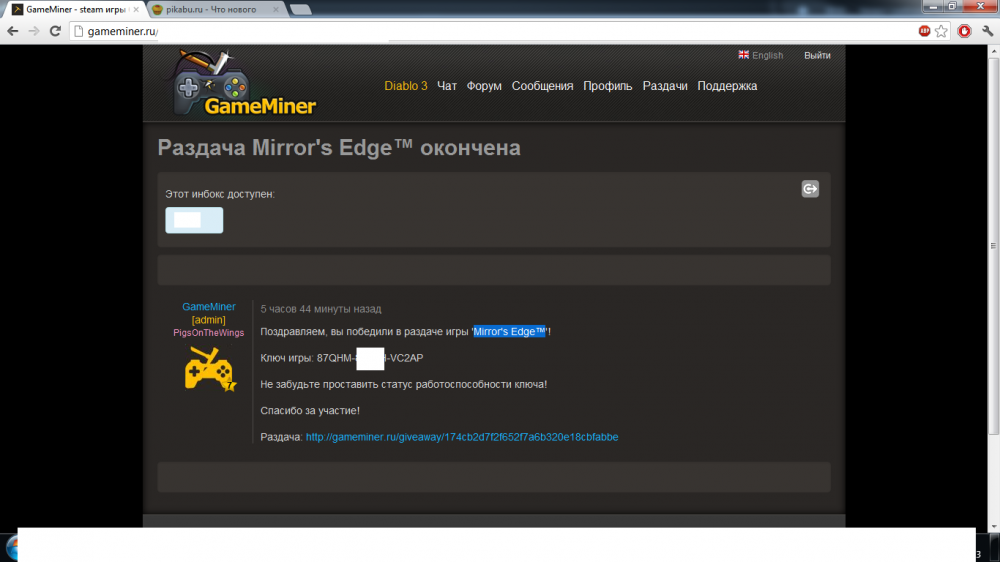Open the Diablo 3 menu item

(405, 86)
